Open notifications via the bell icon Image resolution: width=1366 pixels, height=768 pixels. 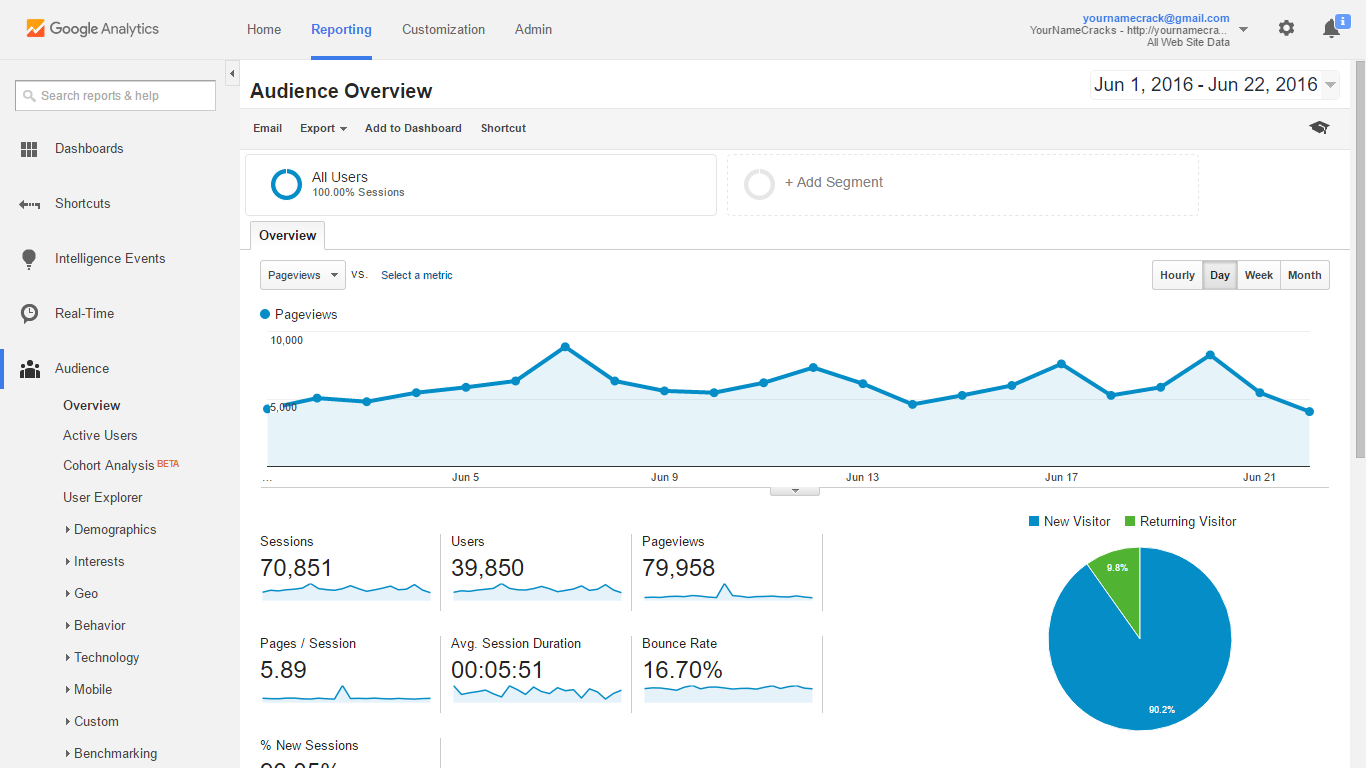1331,28
